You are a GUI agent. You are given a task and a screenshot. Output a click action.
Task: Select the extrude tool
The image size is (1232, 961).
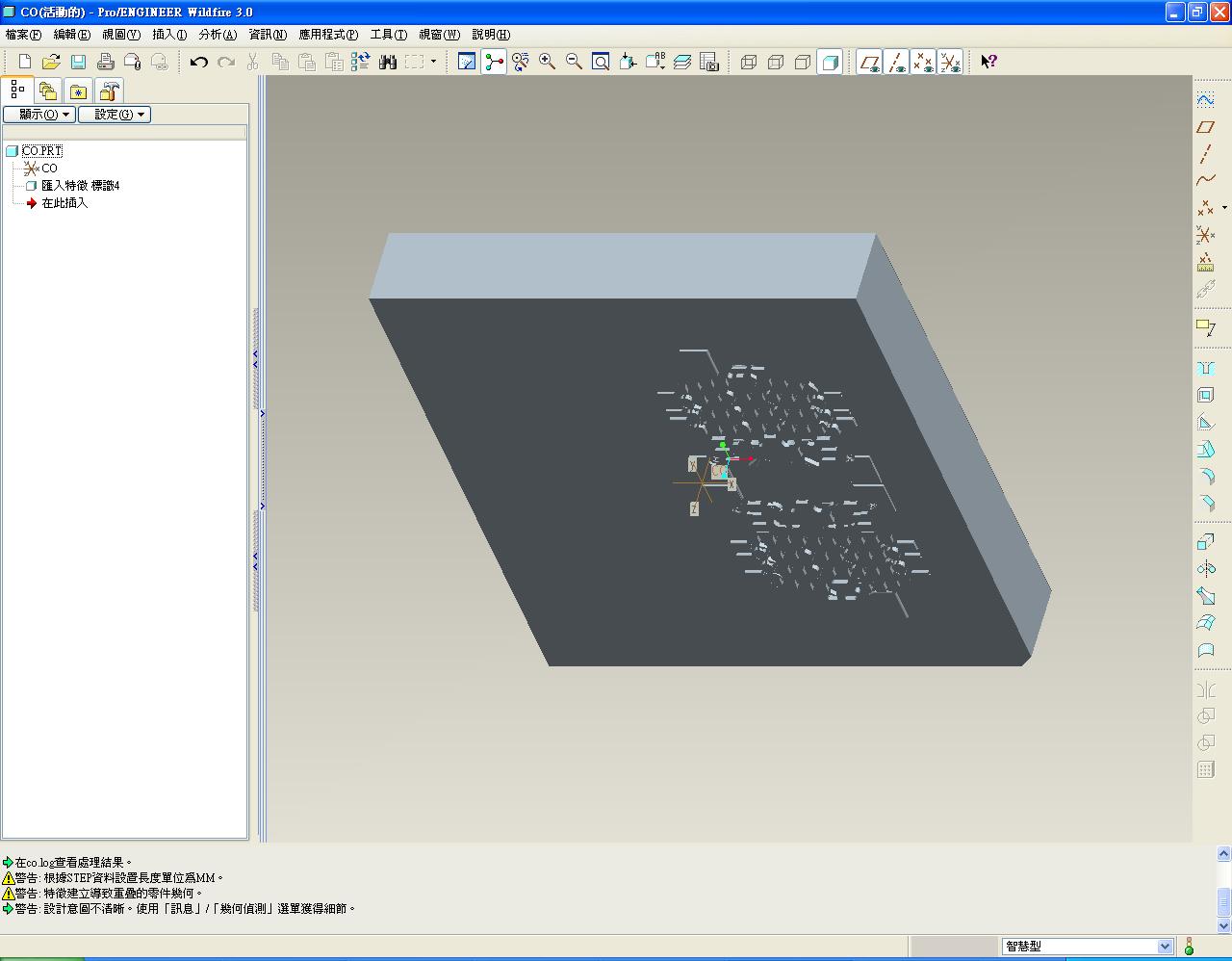point(1205,541)
